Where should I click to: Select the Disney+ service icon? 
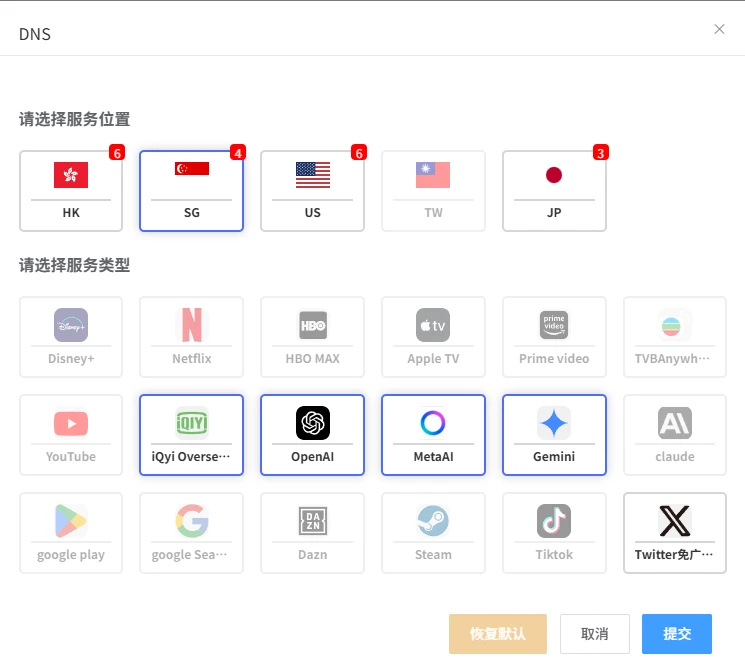click(x=71, y=325)
